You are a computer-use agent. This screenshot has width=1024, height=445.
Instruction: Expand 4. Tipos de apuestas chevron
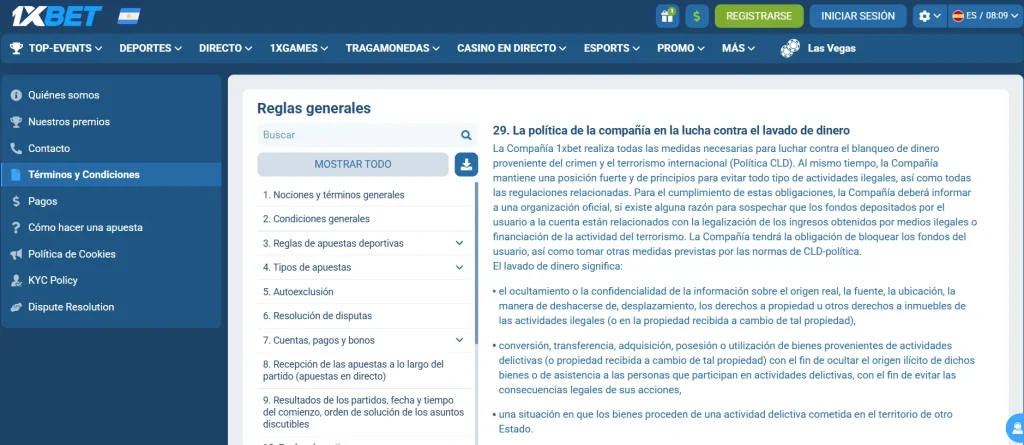tap(460, 267)
